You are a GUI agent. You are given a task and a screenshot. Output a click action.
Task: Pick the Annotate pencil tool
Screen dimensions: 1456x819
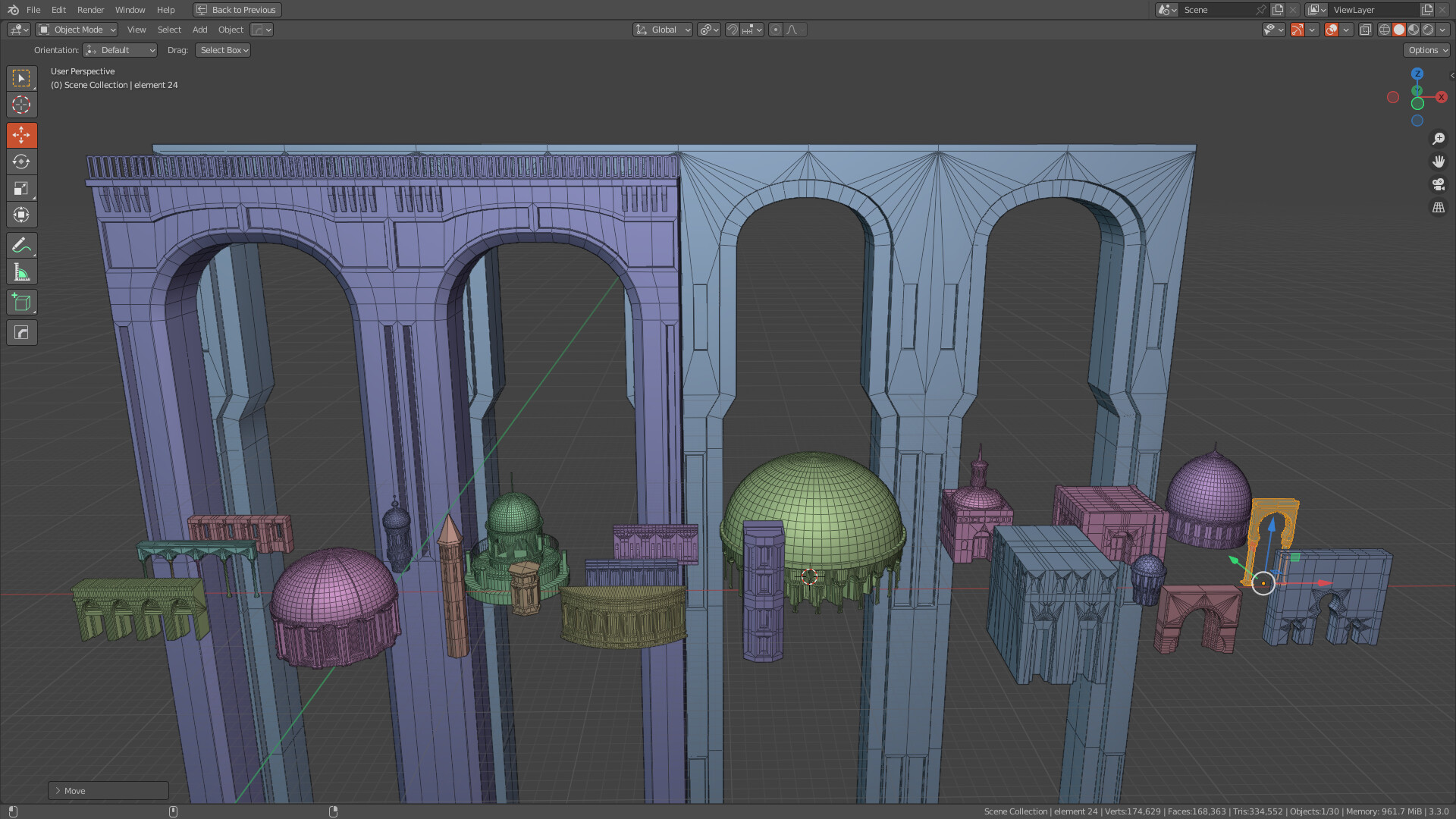(21, 246)
